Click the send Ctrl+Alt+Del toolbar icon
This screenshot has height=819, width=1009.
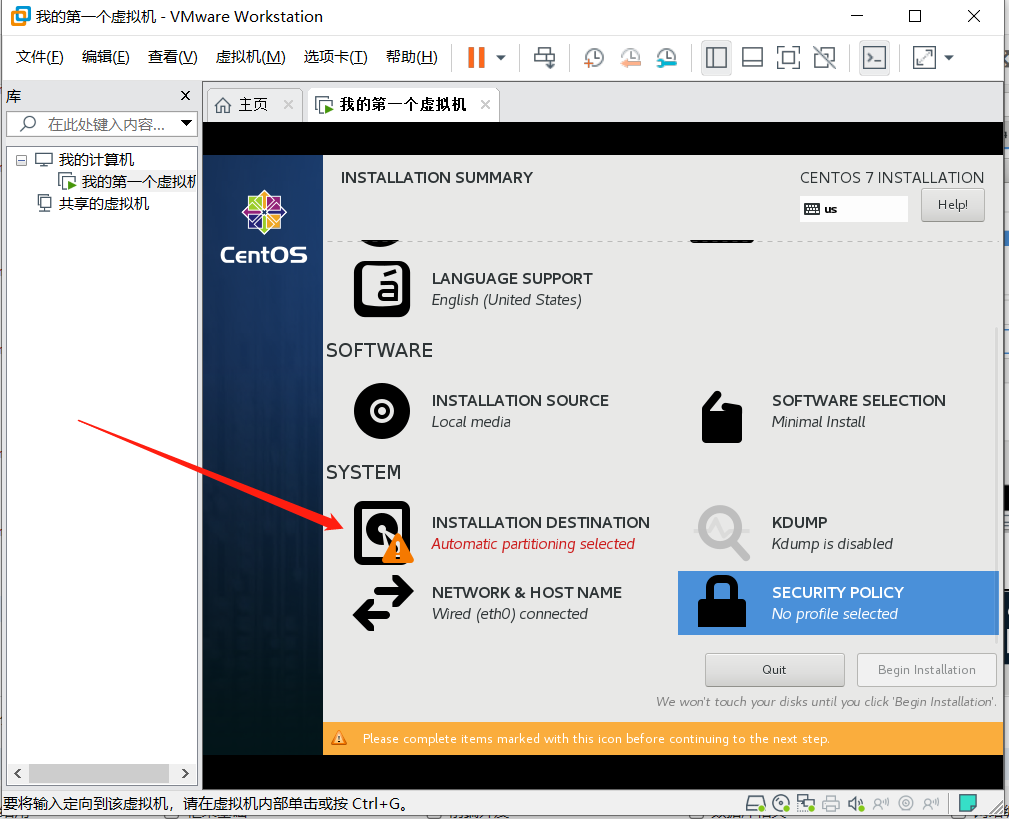pyautogui.click(x=544, y=57)
